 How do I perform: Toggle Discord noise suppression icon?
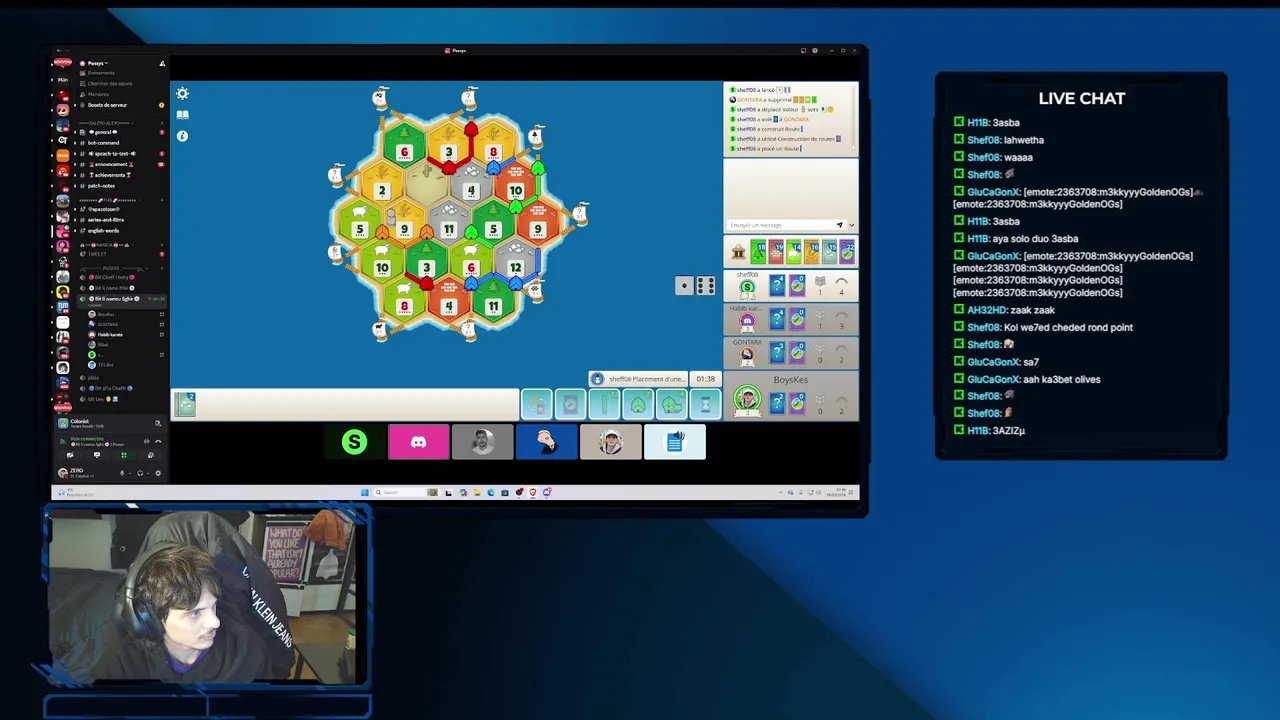coord(147,441)
